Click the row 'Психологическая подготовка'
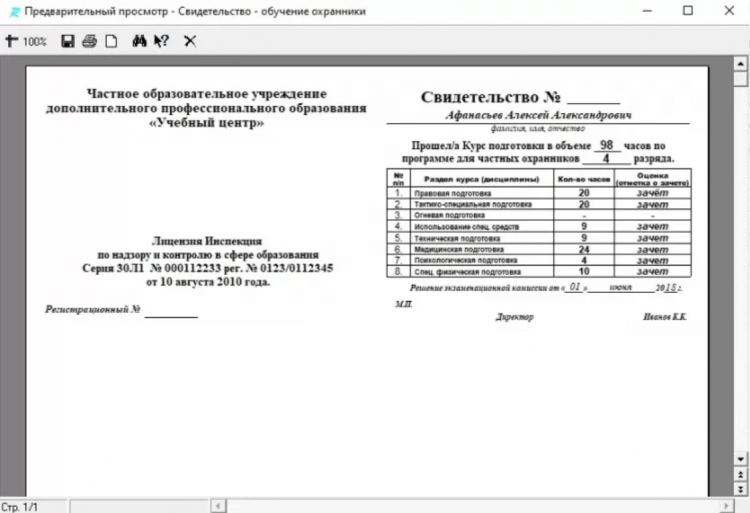 [x=539, y=261]
